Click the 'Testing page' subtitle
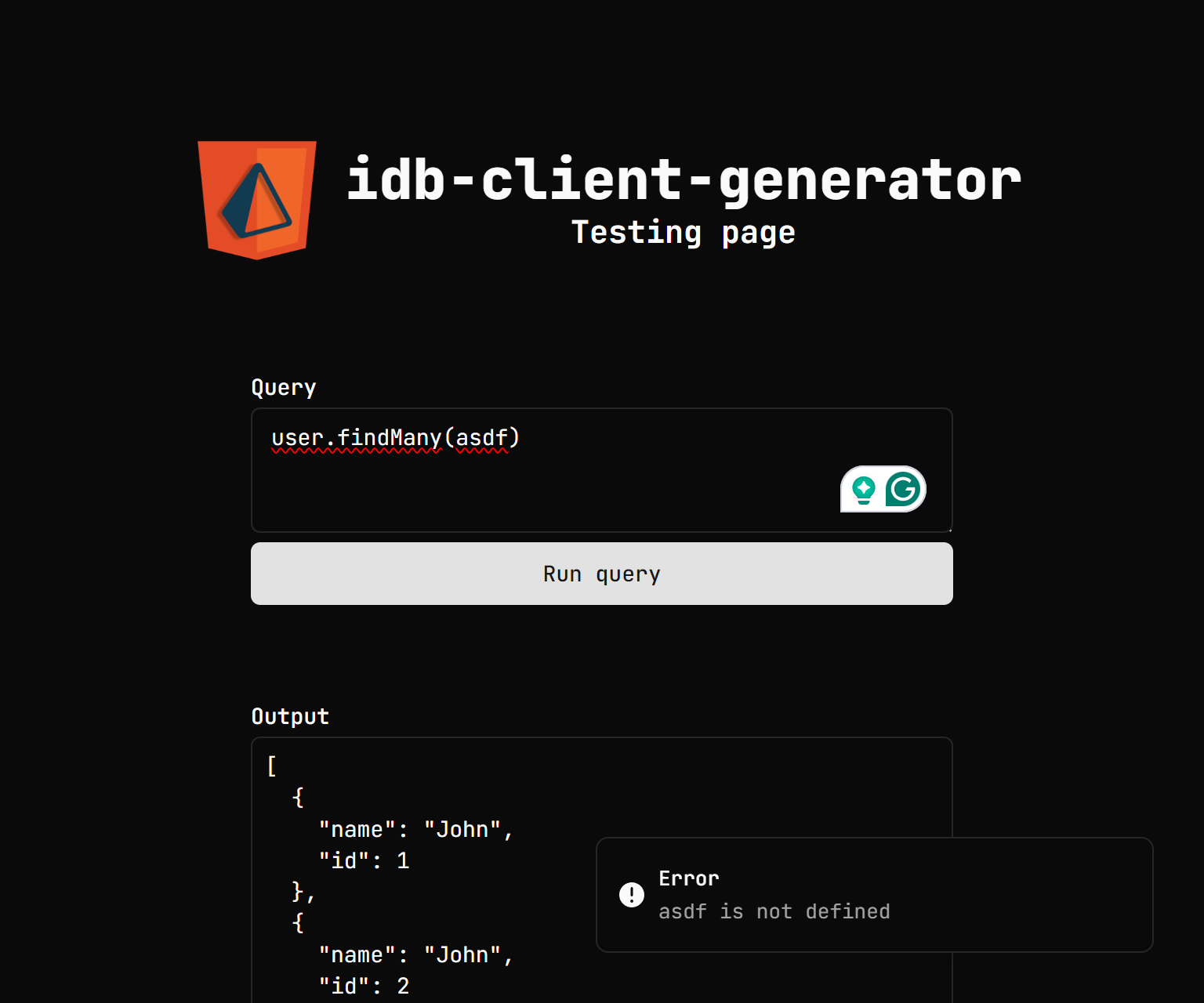The image size is (1204, 1003). click(x=684, y=233)
